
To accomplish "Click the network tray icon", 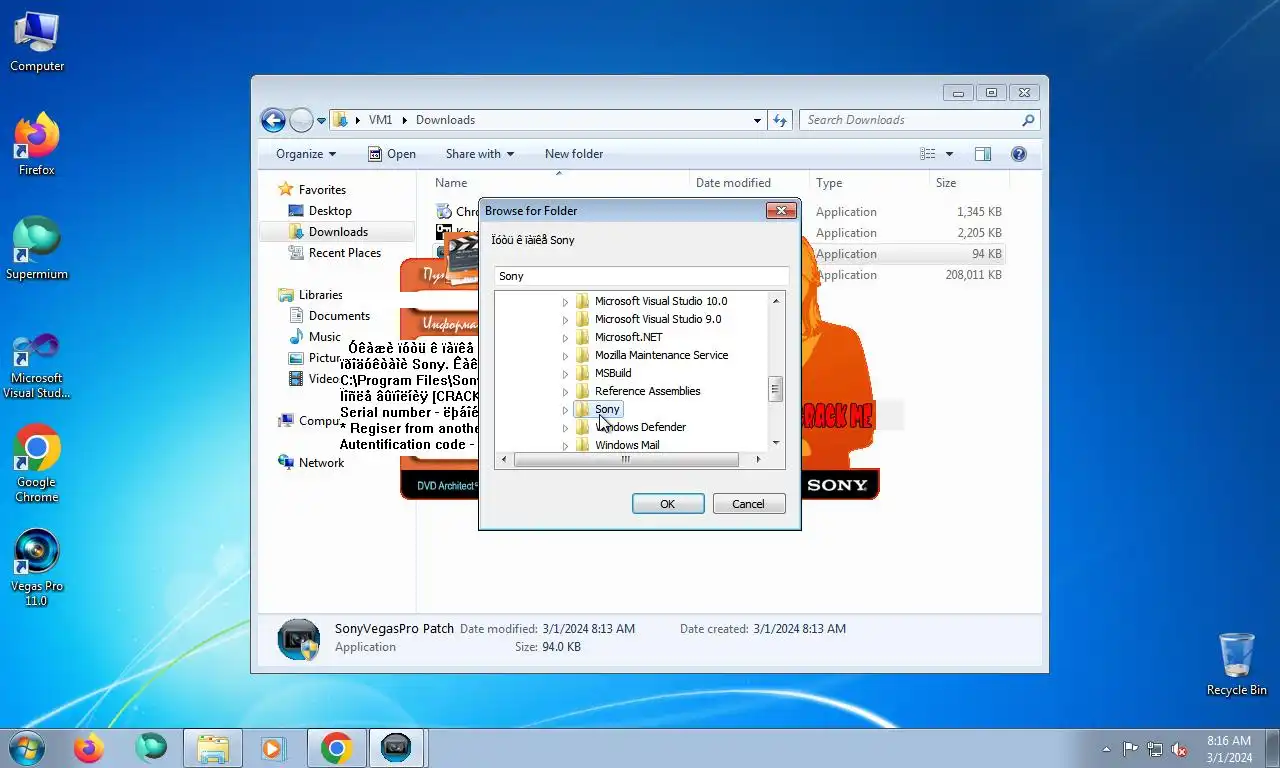I will tap(1155, 749).
